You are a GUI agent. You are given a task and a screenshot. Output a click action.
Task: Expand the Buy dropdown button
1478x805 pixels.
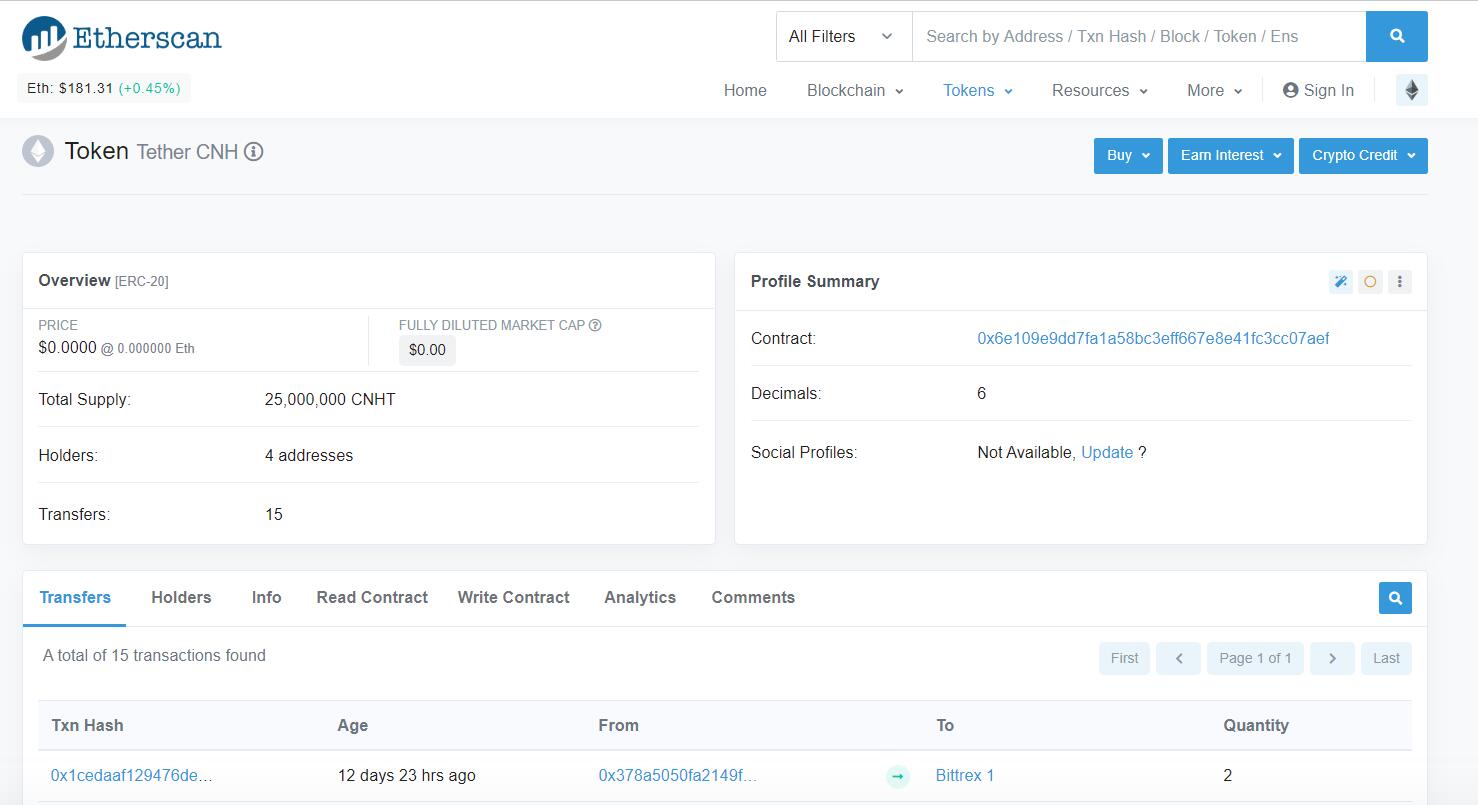[x=1127, y=156]
